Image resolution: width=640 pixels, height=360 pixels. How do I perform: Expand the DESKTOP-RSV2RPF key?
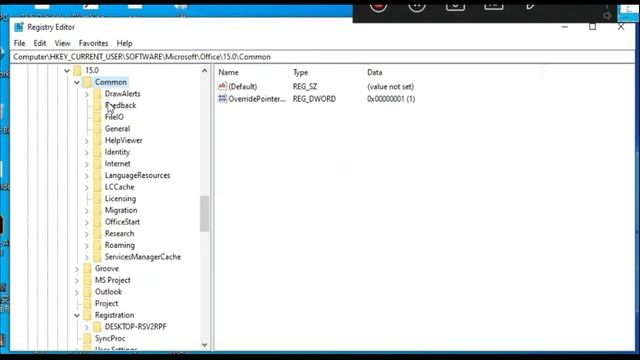[x=87, y=327]
